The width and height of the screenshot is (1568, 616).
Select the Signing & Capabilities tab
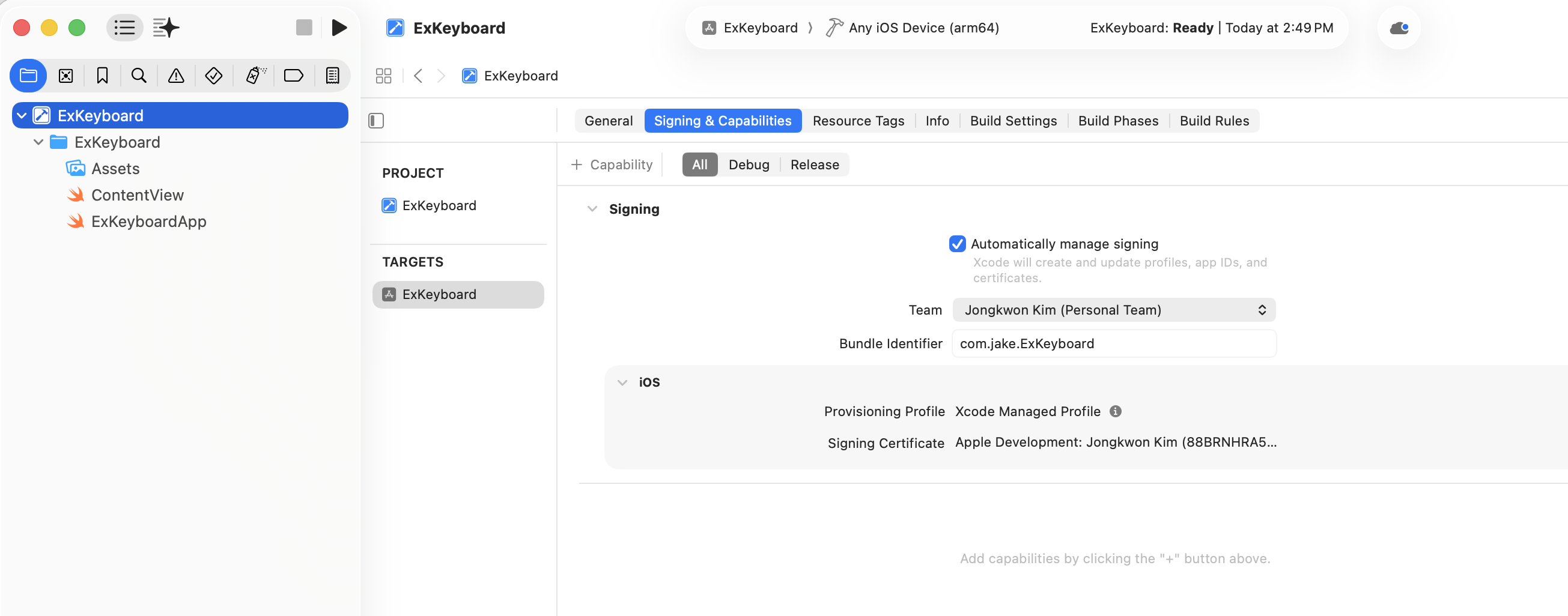point(723,121)
